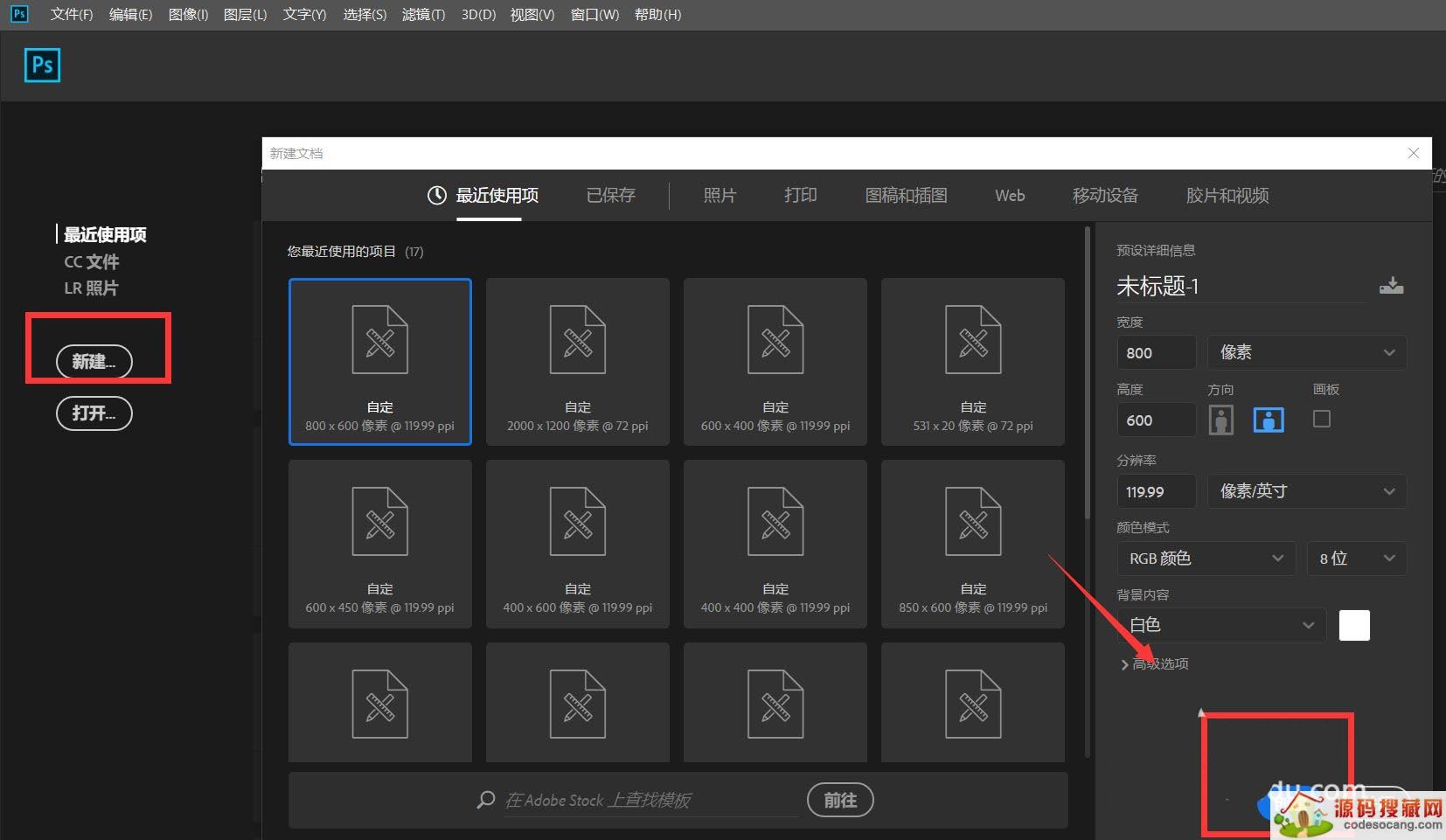This screenshot has height=840, width=1446.
Task: Click the Adobe Stock template search field
Action: [x=650, y=800]
